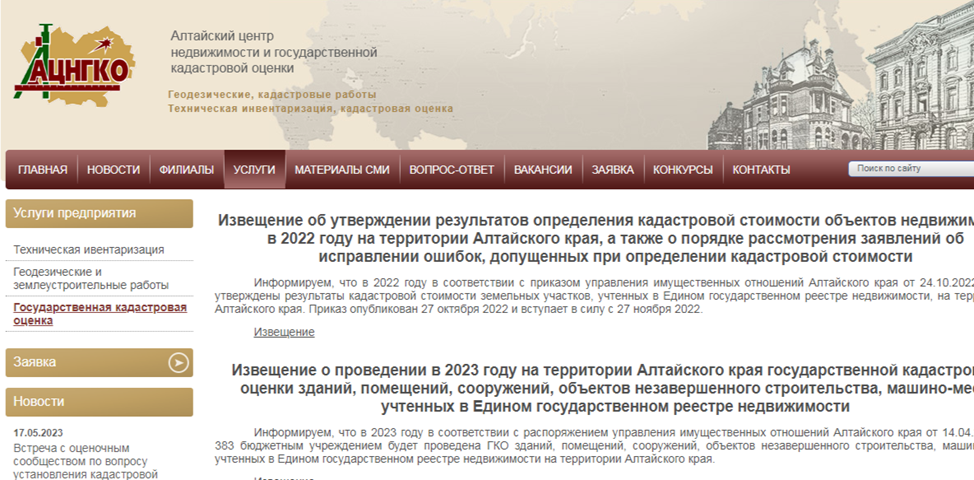Click ЗАЯВКА in the top navigation

[x=612, y=170]
